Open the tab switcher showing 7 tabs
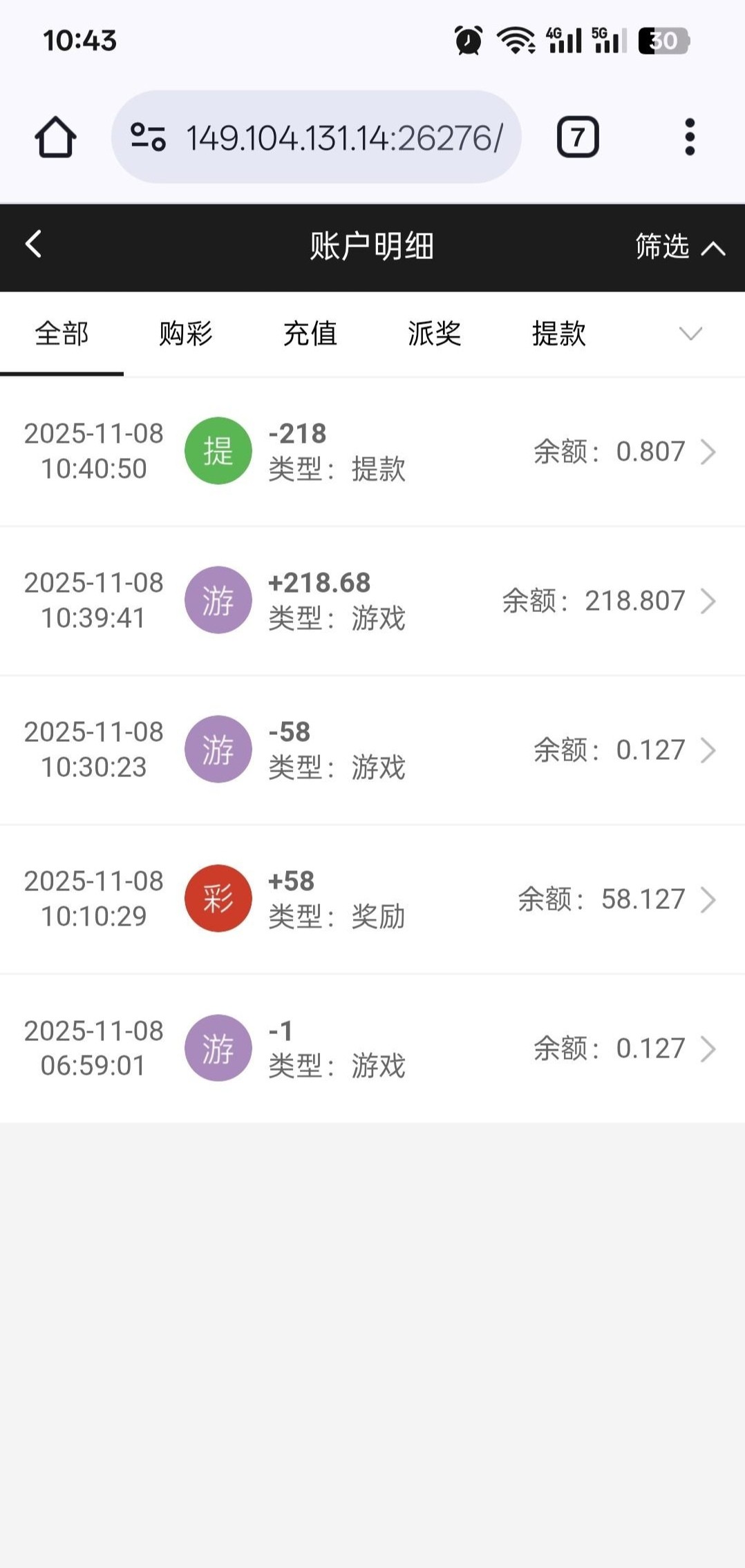745x1568 pixels. click(578, 137)
